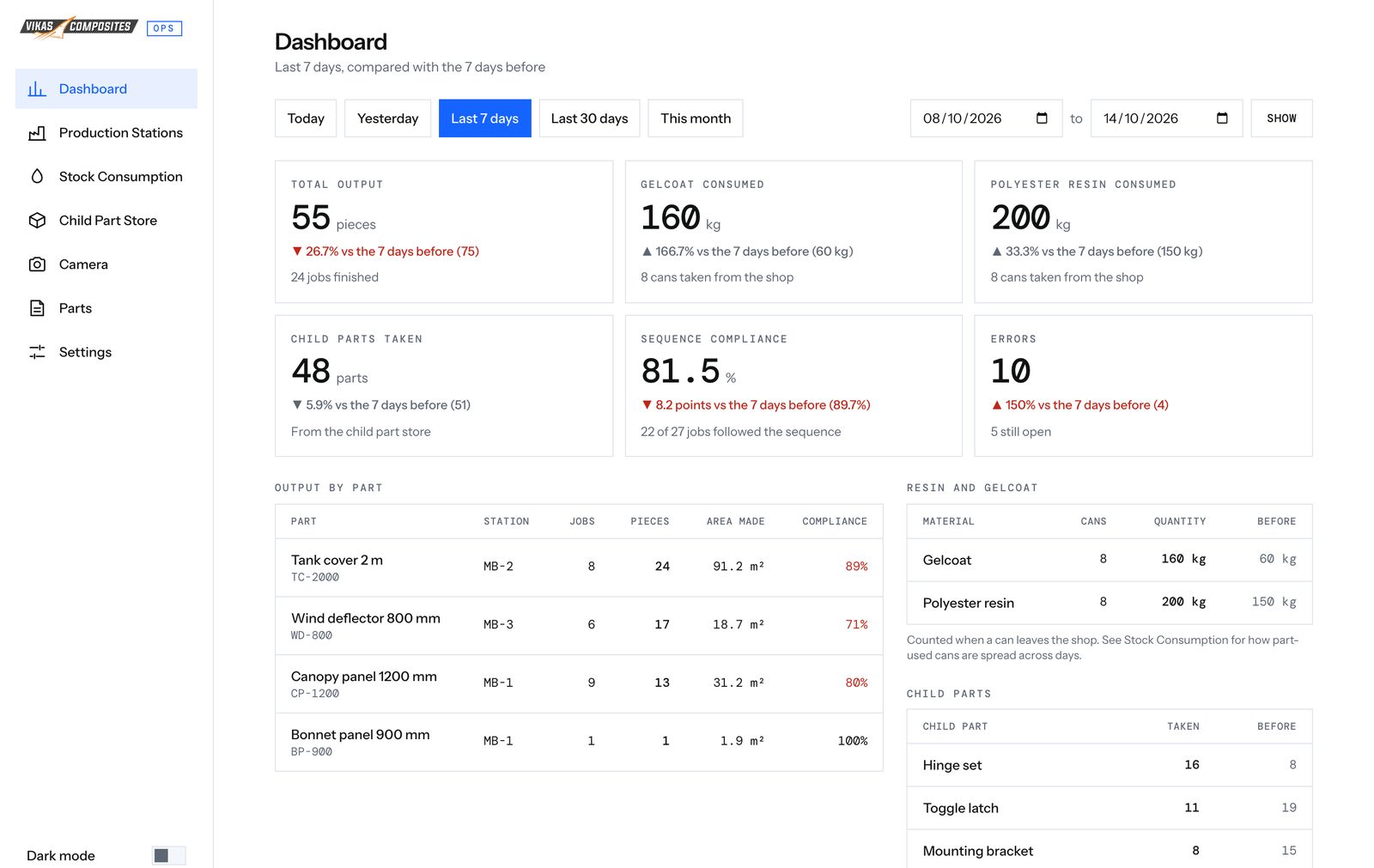Click the AREA MADE column header
This screenshot has width=1374, height=868.
tap(735, 521)
